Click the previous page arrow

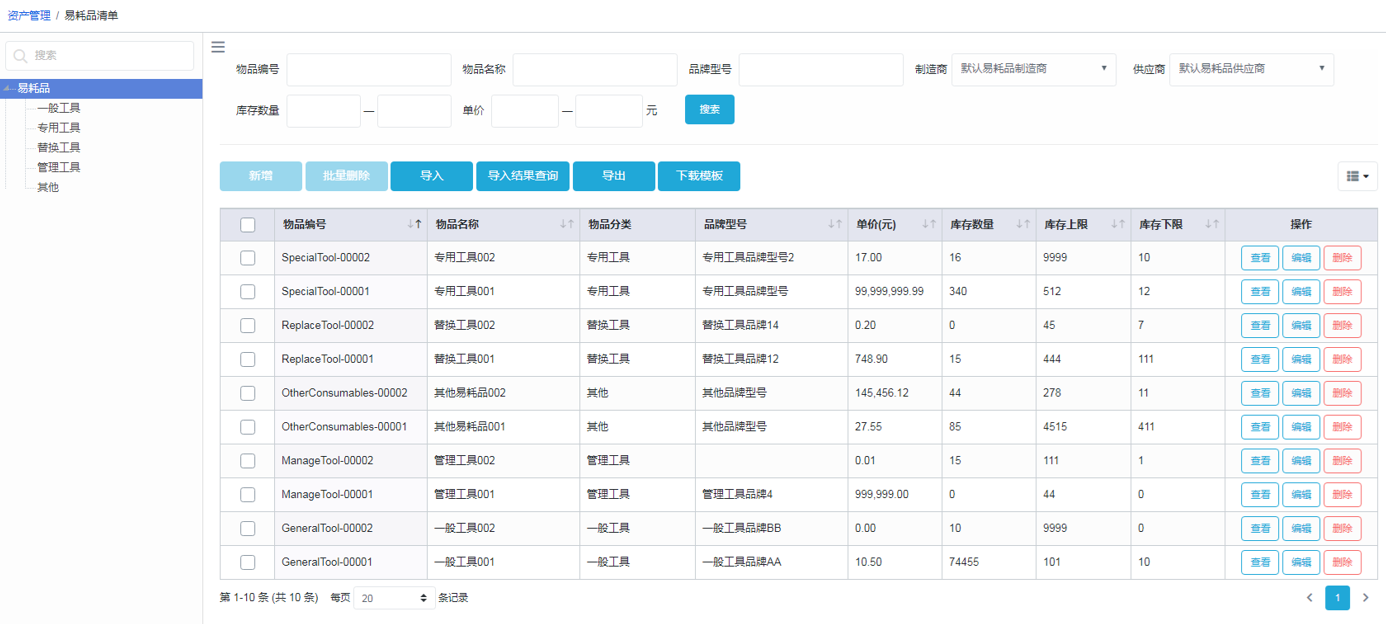[x=1310, y=597]
